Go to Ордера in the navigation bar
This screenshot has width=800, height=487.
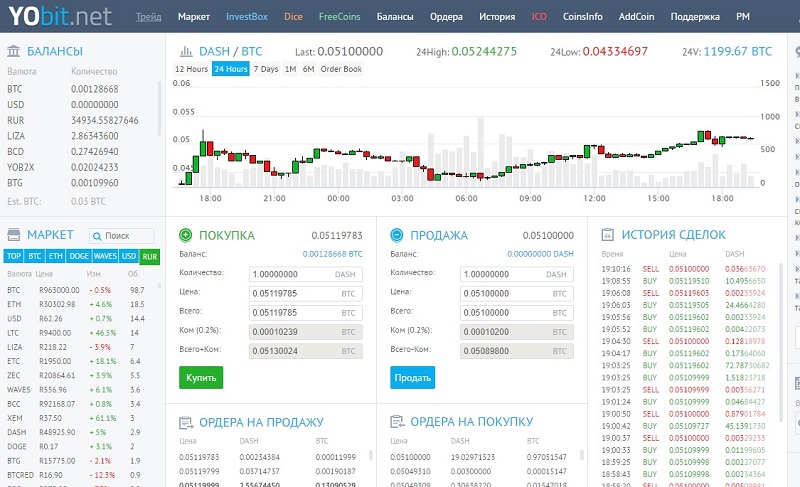point(446,16)
